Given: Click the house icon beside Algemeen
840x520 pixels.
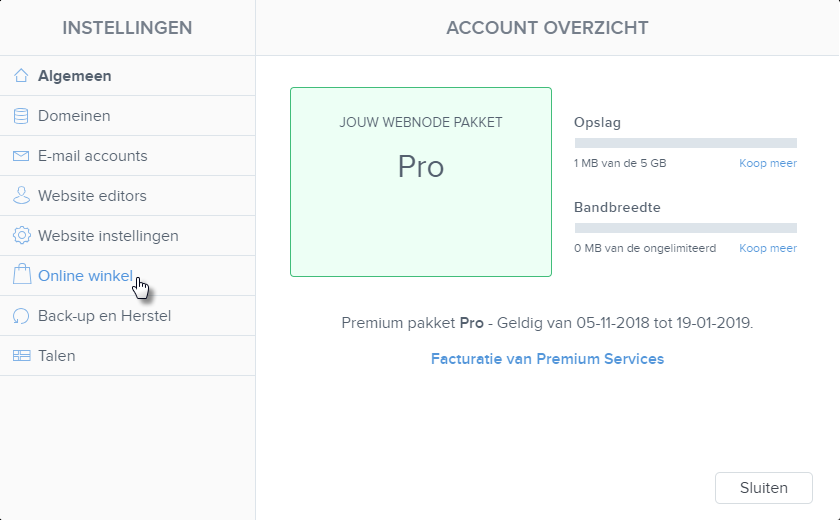Looking at the screenshot, I should [x=21, y=76].
